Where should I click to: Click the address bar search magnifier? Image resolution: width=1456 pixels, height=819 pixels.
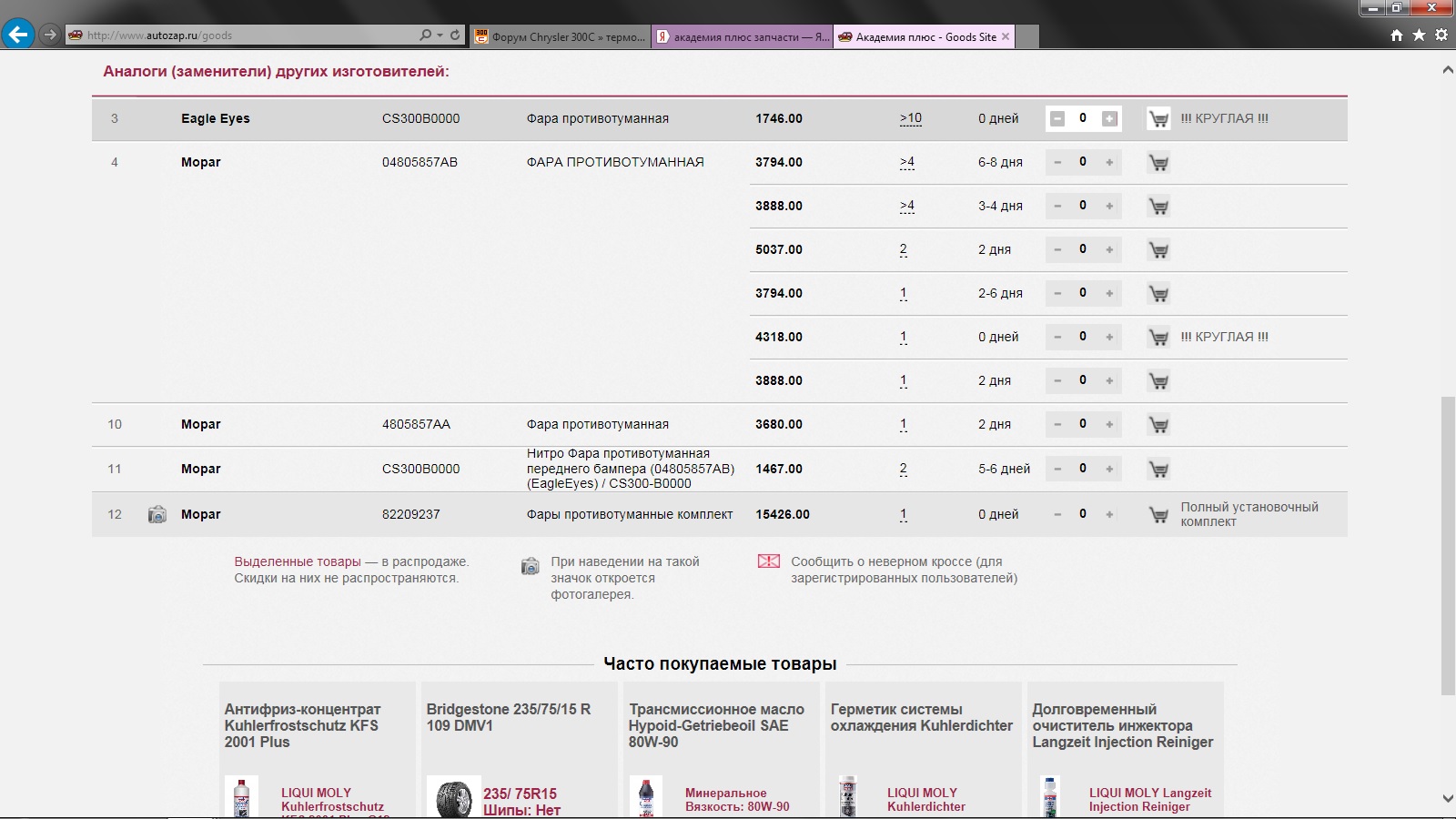click(425, 35)
